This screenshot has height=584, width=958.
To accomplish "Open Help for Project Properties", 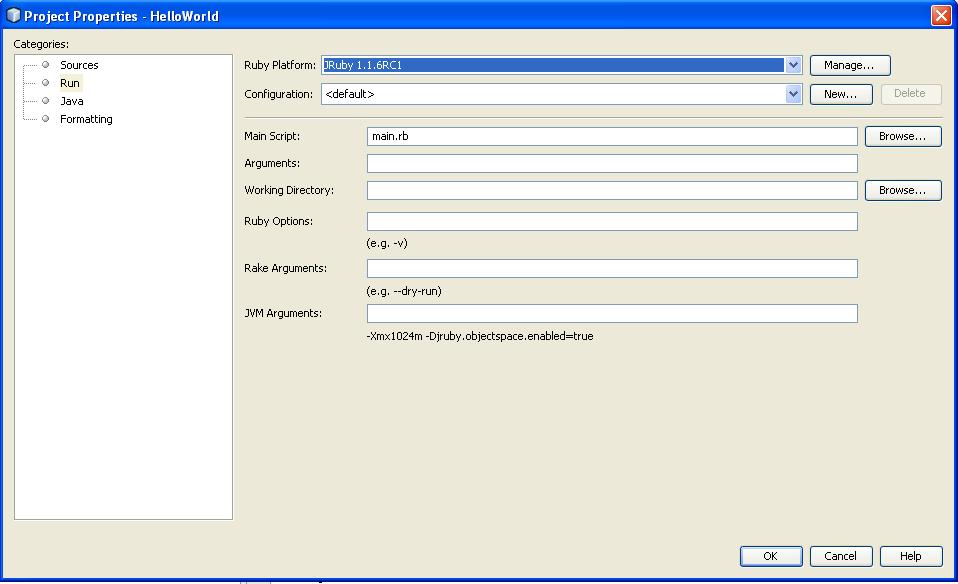I will tap(911, 556).
